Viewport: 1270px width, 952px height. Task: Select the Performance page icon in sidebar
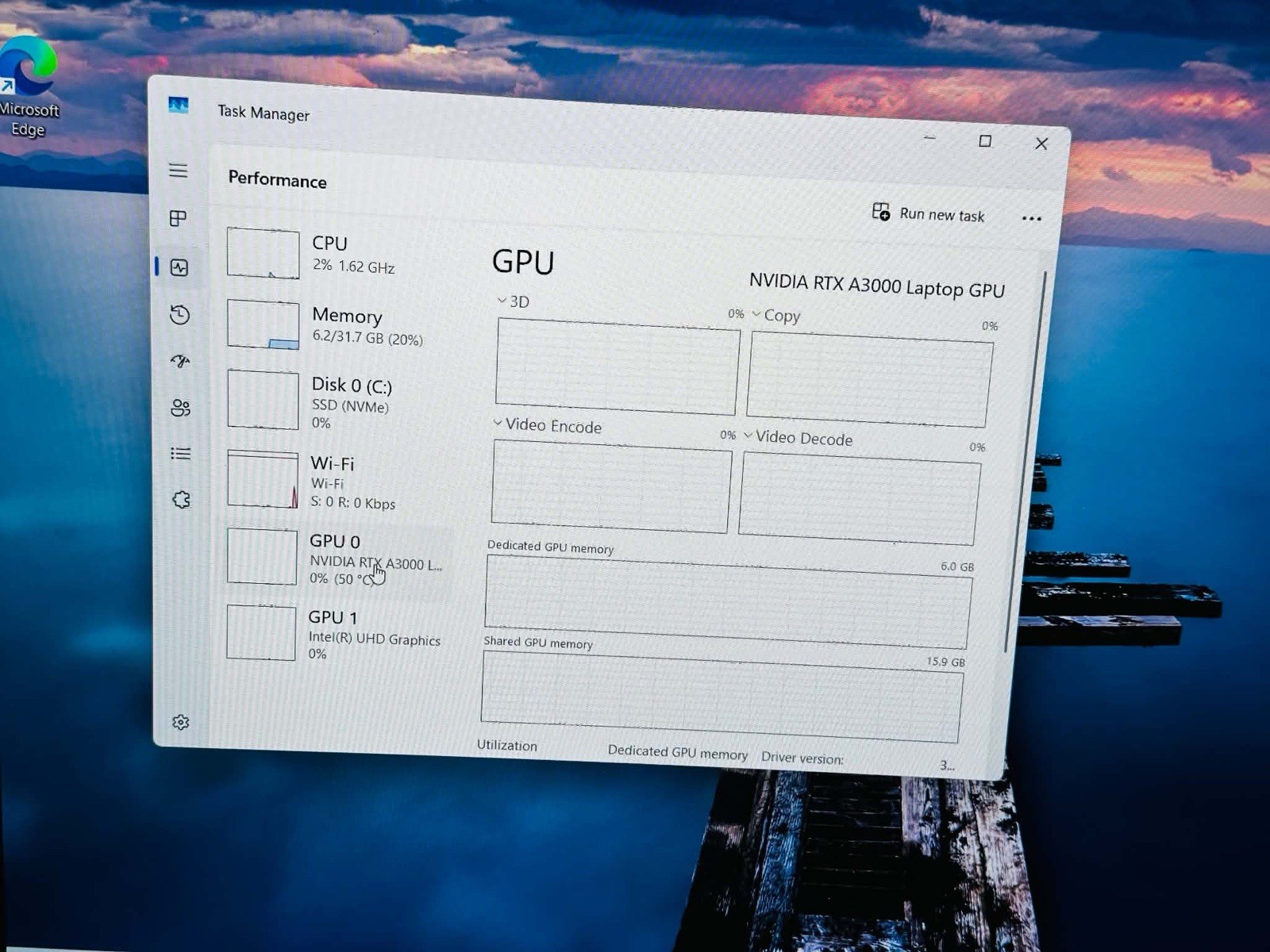pos(179,267)
